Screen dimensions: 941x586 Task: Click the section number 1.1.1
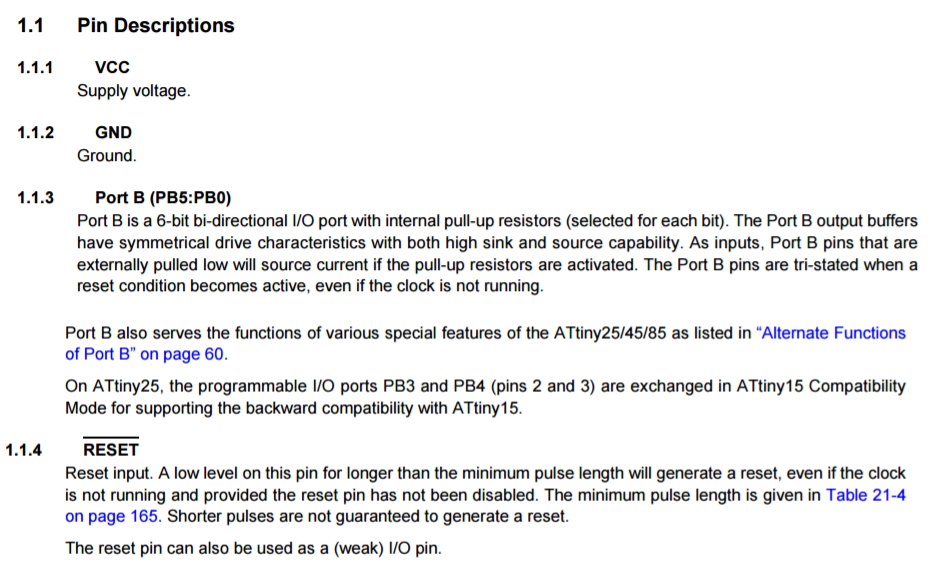coord(35,68)
